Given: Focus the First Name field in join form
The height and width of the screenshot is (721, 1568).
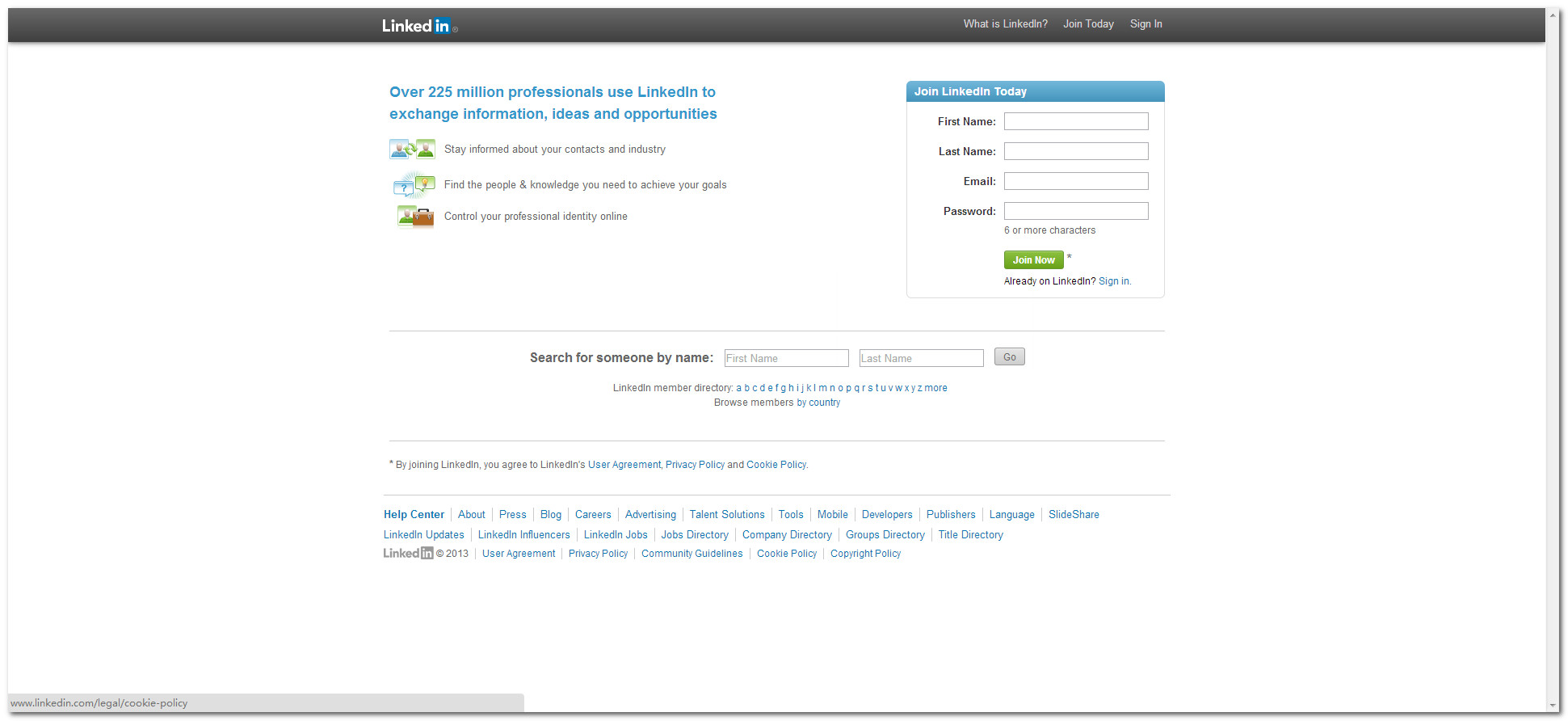Looking at the screenshot, I should pyautogui.click(x=1075, y=122).
